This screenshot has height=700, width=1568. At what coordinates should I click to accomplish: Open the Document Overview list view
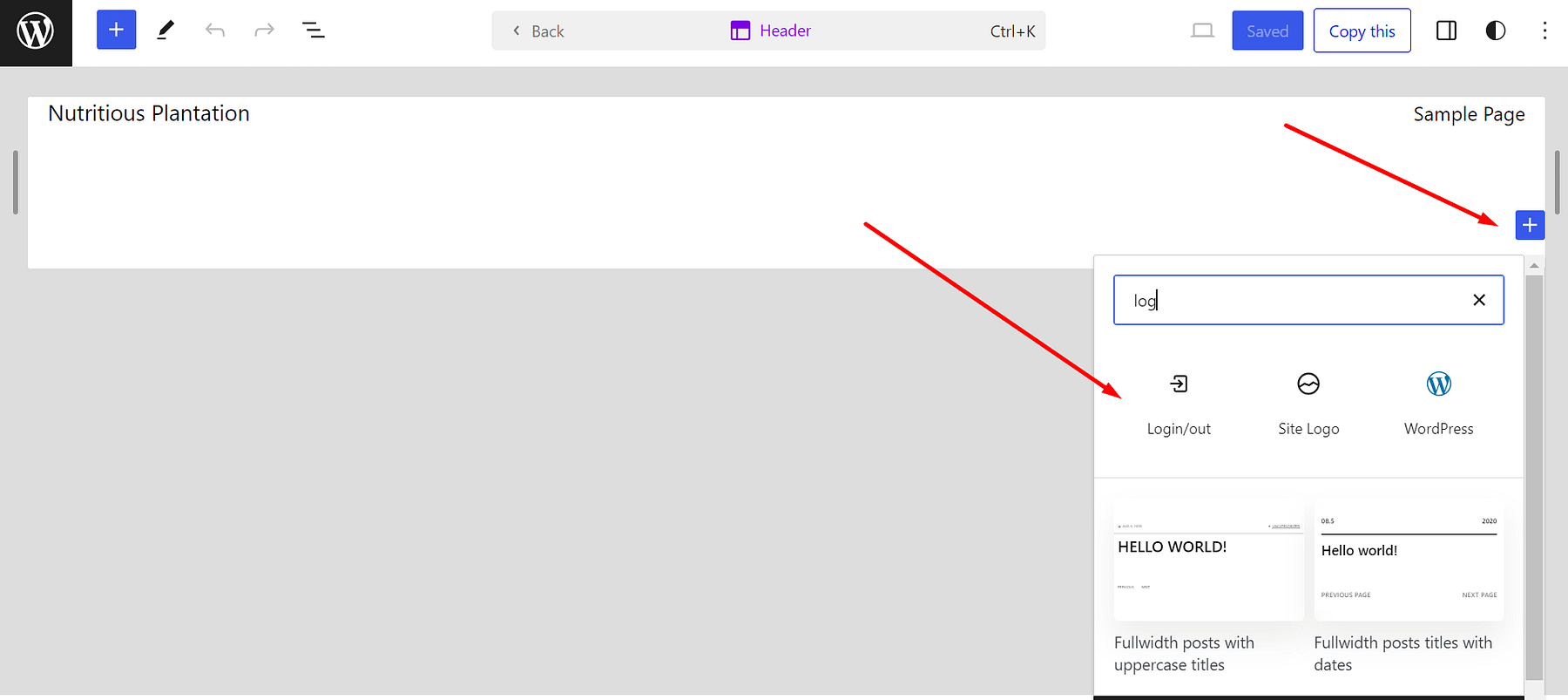[314, 31]
